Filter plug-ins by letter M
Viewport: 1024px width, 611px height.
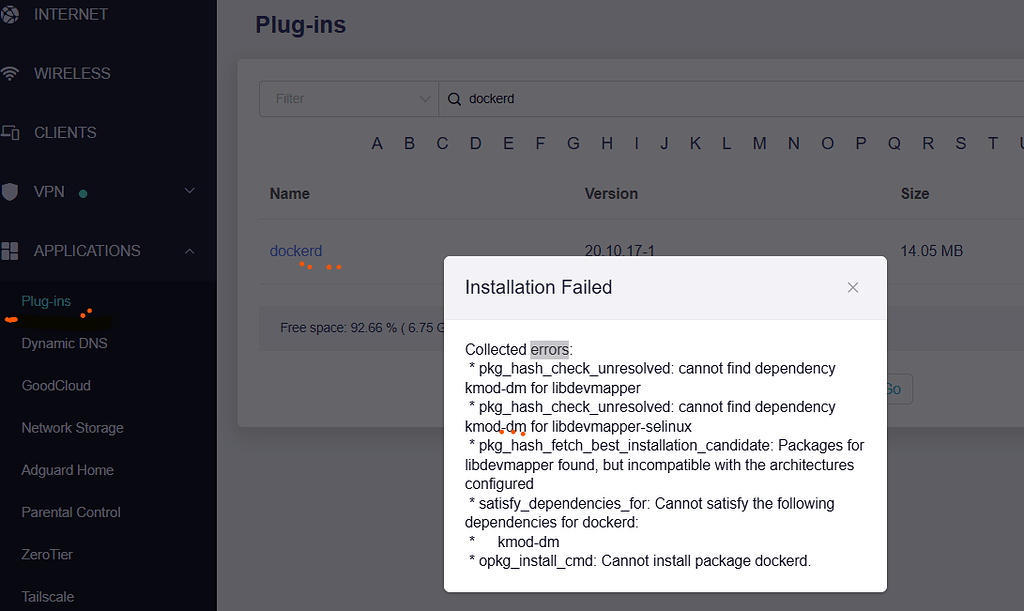pyautogui.click(x=759, y=144)
